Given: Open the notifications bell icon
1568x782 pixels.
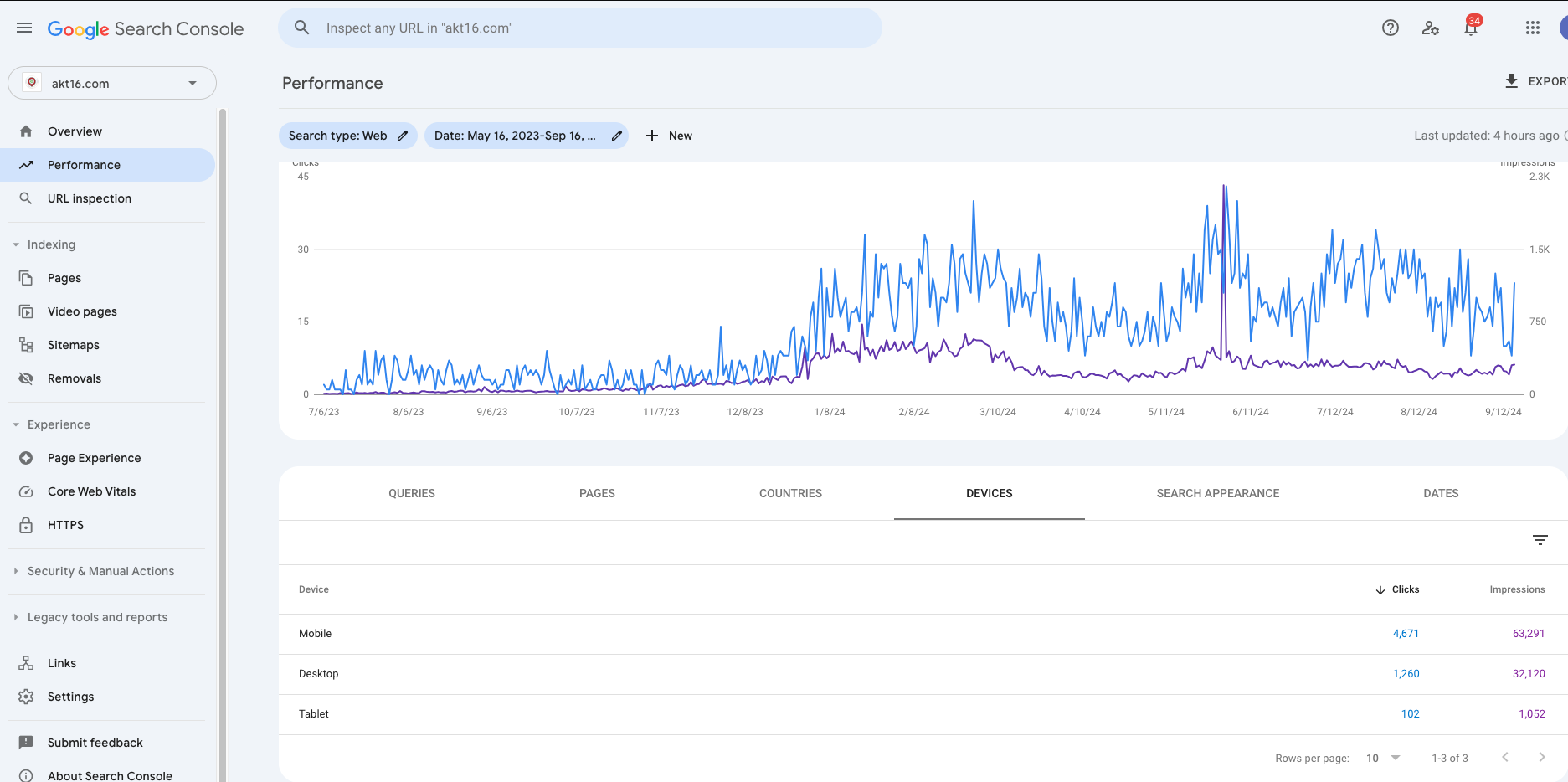Looking at the screenshot, I should 1471,28.
